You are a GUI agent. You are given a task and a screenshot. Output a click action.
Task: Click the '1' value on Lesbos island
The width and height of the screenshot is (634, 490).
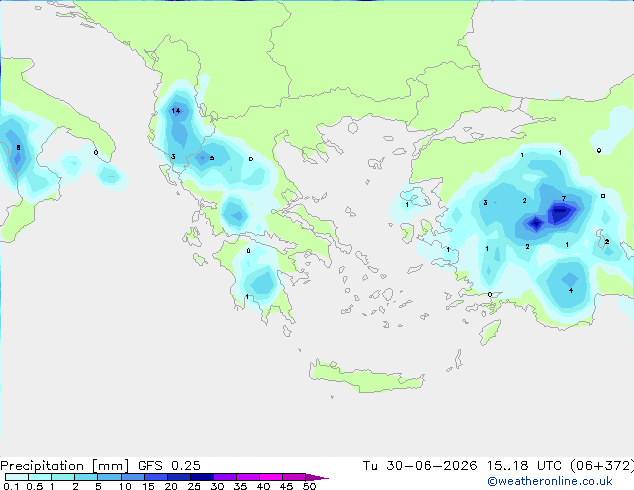click(x=407, y=205)
